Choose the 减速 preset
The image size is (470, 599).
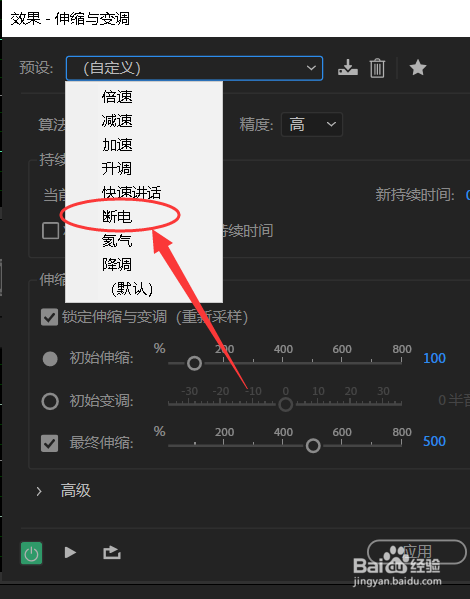click(x=144, y=121)
